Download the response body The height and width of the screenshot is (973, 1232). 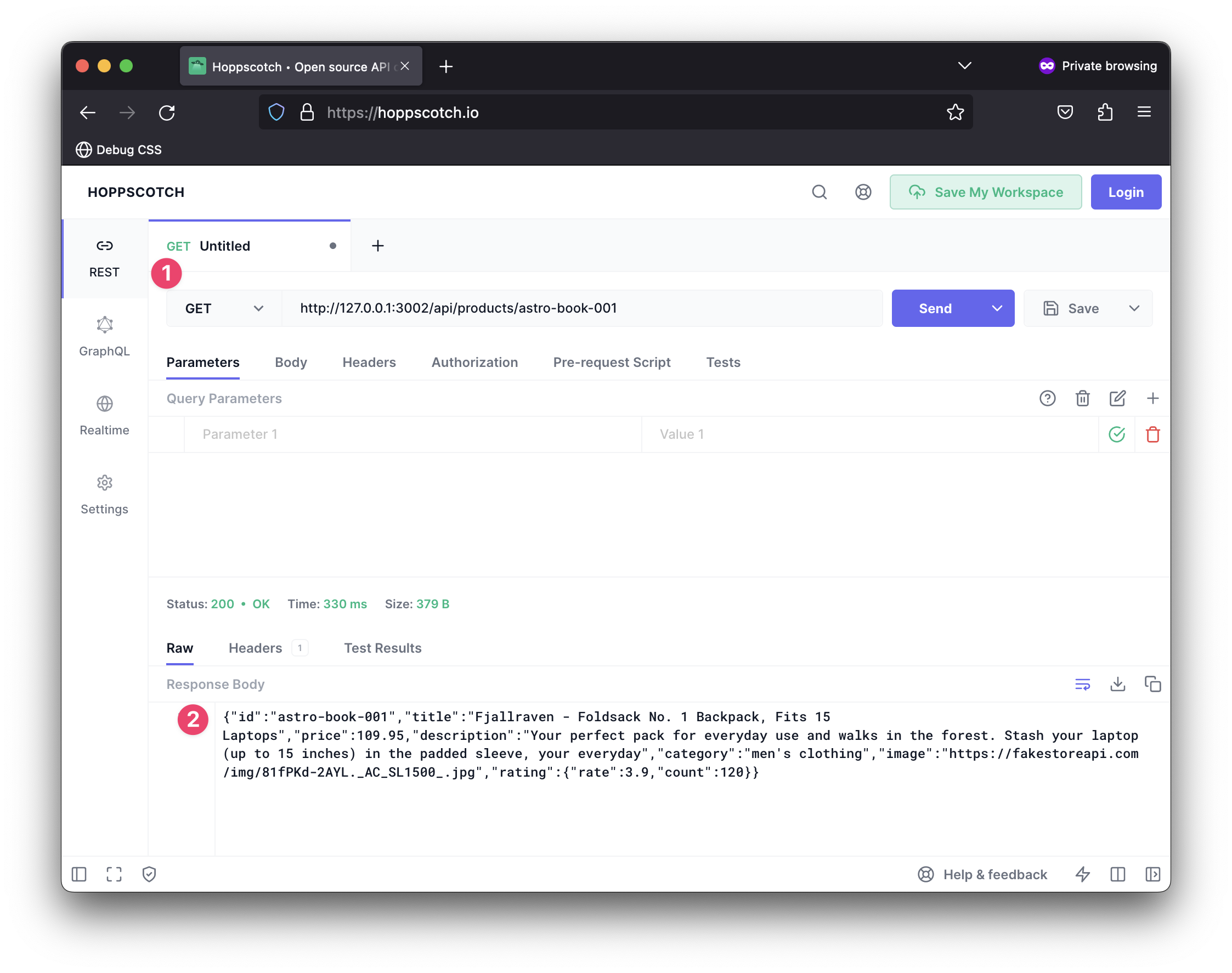coord(1117,684)
